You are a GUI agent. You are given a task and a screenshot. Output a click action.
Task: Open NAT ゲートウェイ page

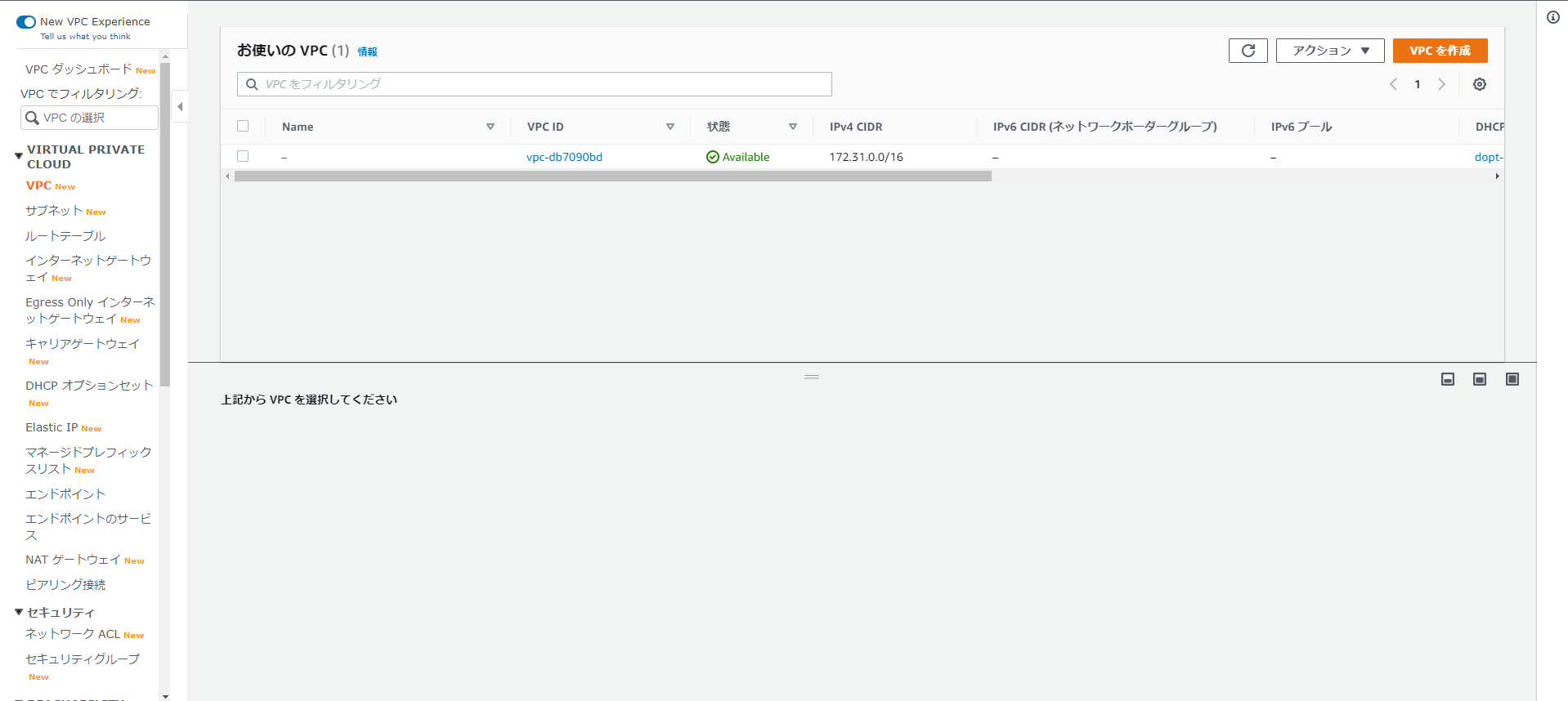point(73,560)
